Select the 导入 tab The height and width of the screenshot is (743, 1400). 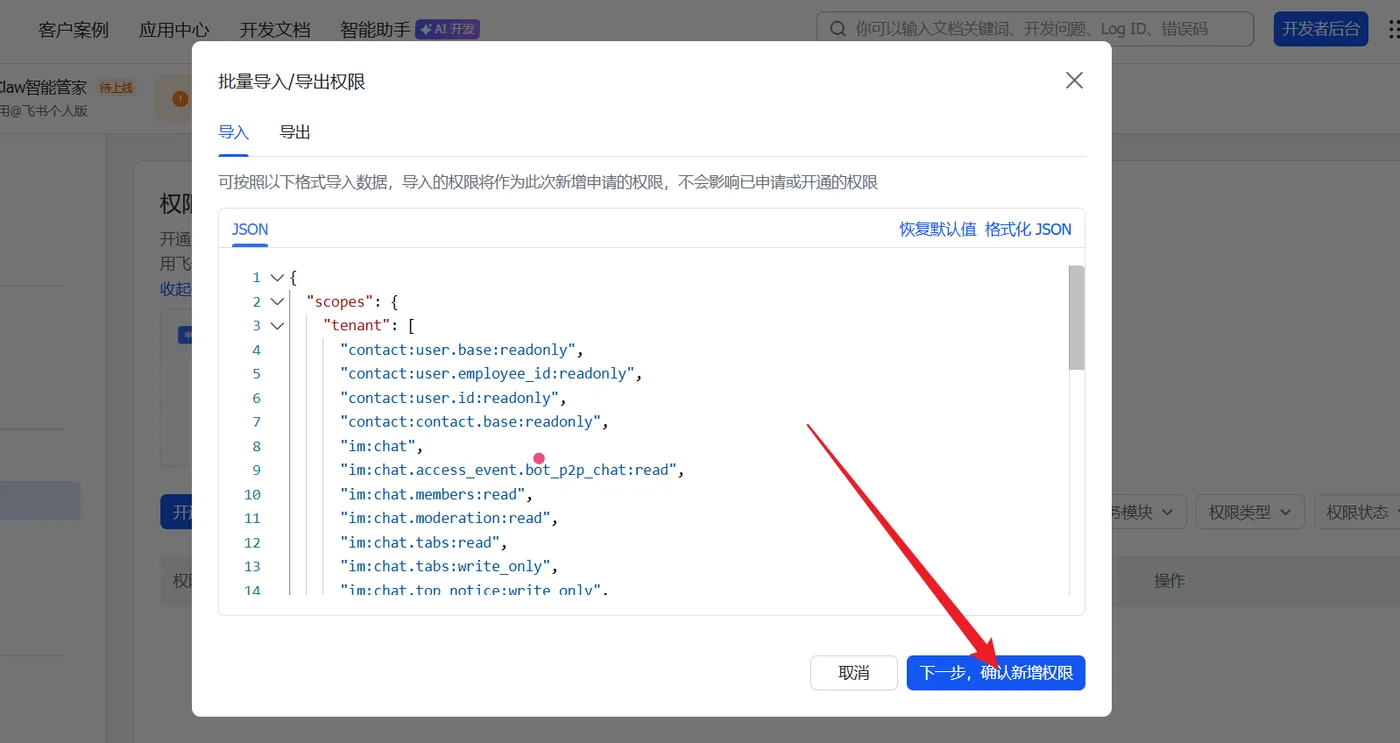[233, 132]
